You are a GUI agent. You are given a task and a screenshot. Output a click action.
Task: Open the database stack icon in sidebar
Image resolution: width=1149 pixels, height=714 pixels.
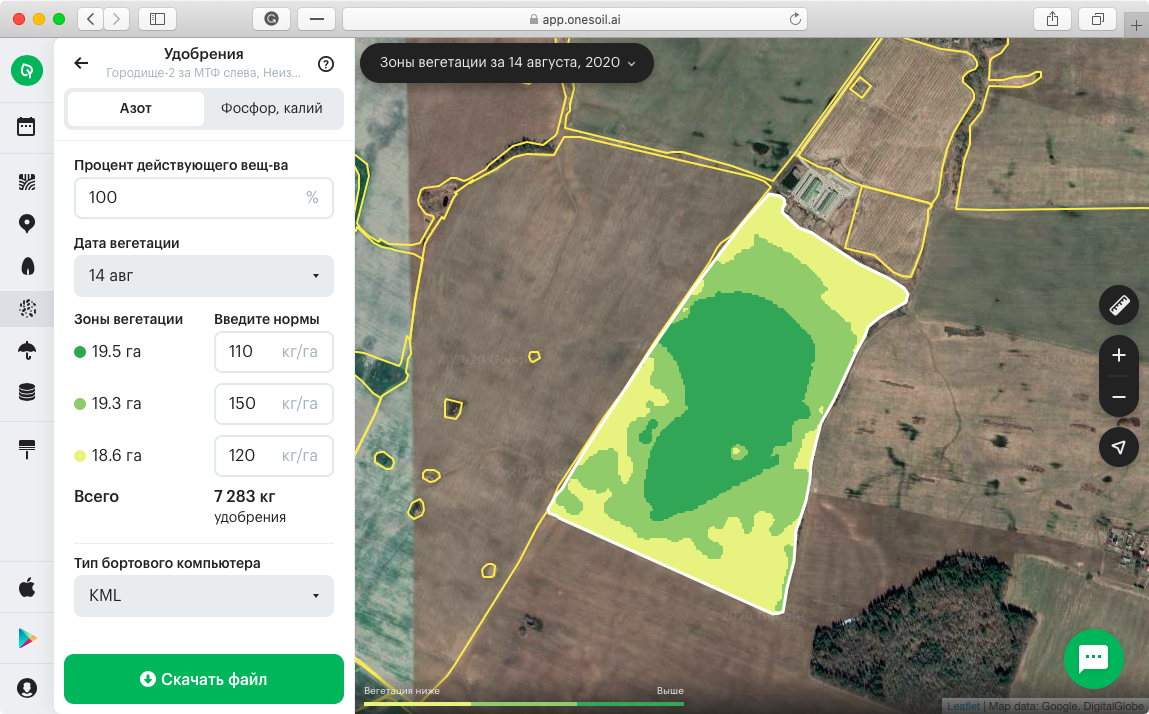[27, 392]
